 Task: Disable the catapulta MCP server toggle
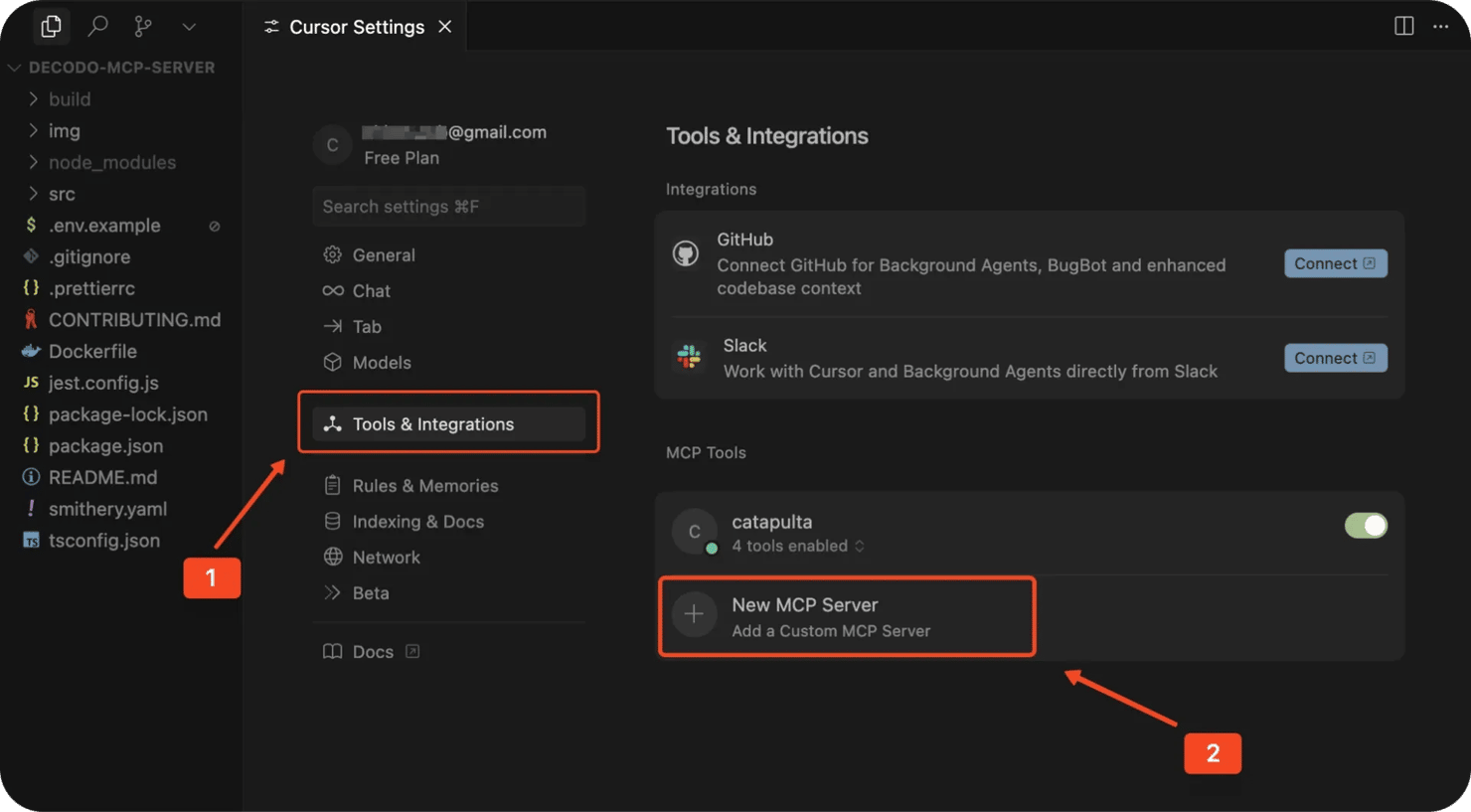coord(1366,526)
